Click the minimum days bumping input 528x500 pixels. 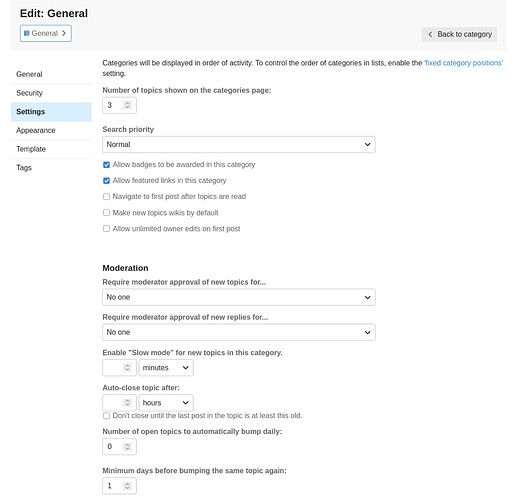click(x=119, y=486)
